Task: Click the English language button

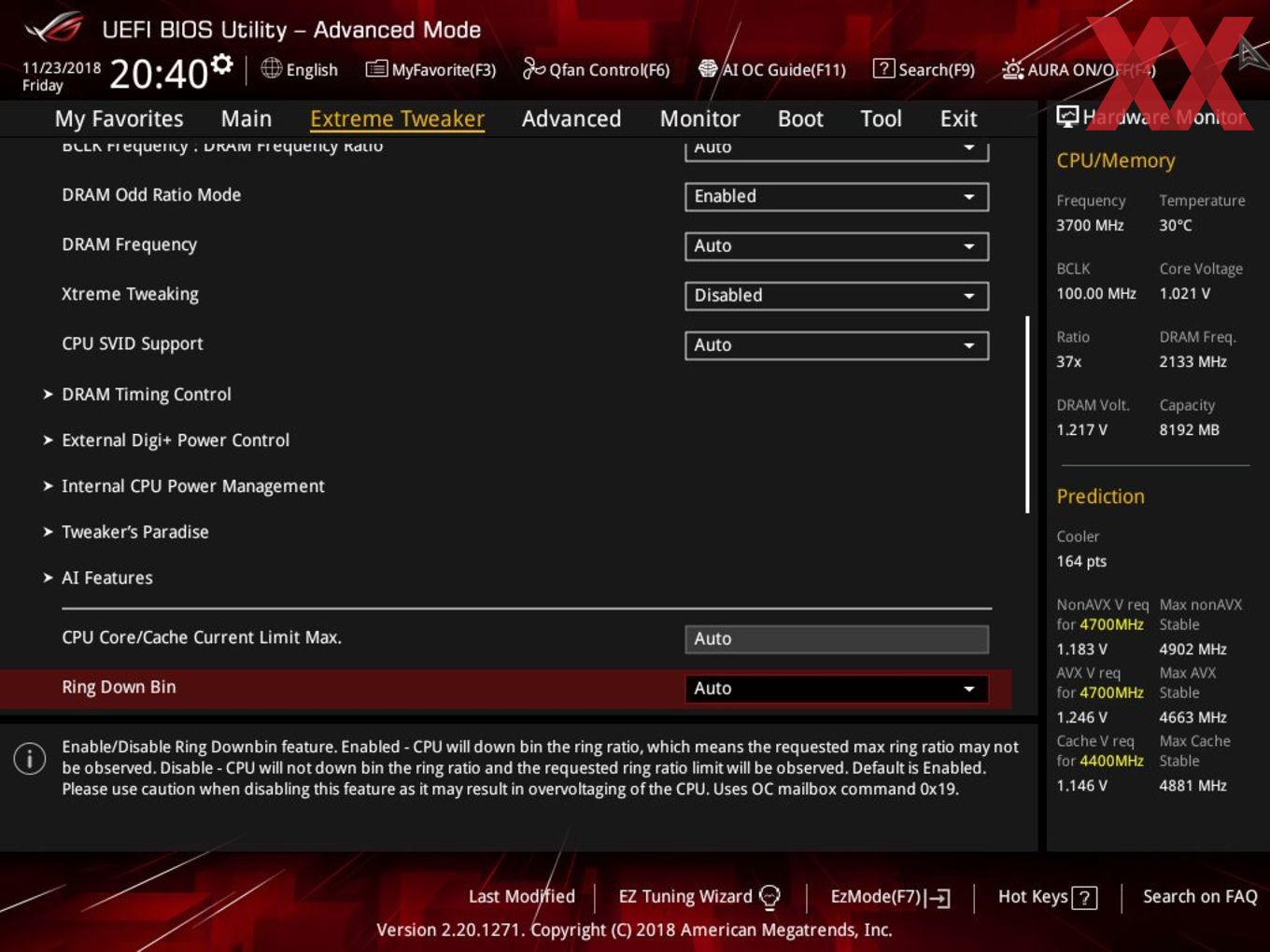Action: (x=300, y=69)
